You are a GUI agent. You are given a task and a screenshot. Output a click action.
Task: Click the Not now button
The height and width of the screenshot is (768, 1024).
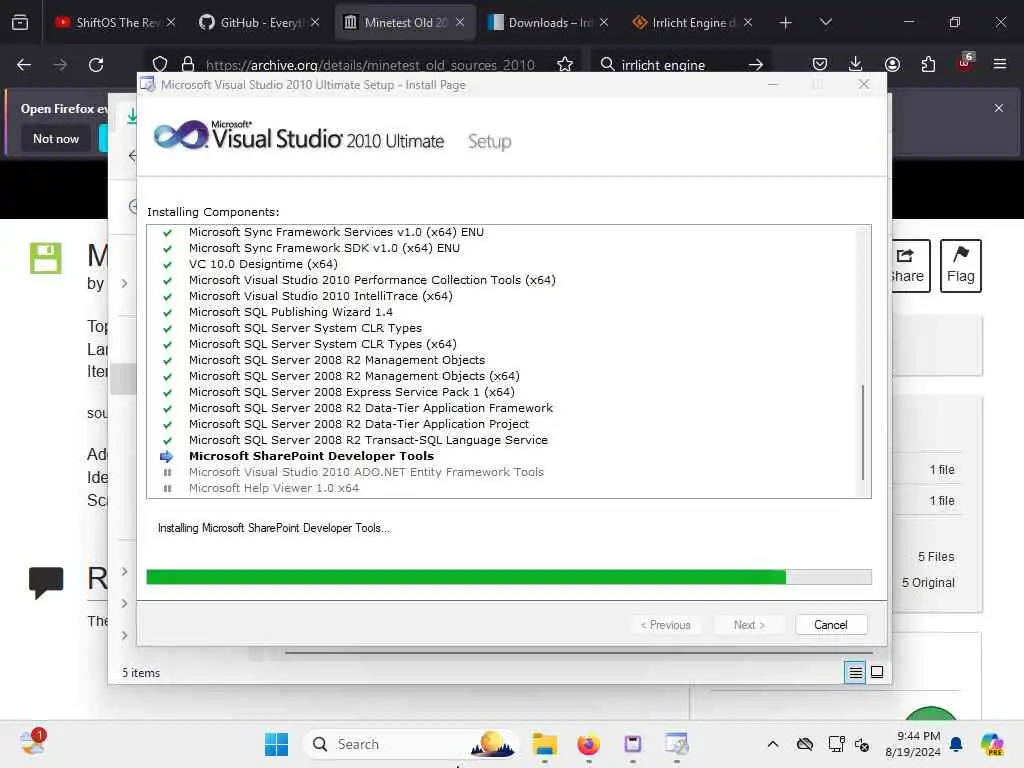tap(56, 138)
